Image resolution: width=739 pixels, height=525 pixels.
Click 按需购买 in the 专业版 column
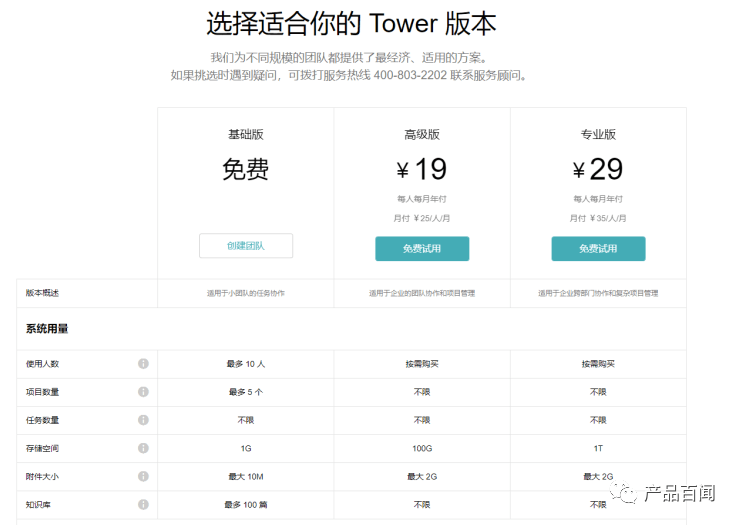click(599, 364)
